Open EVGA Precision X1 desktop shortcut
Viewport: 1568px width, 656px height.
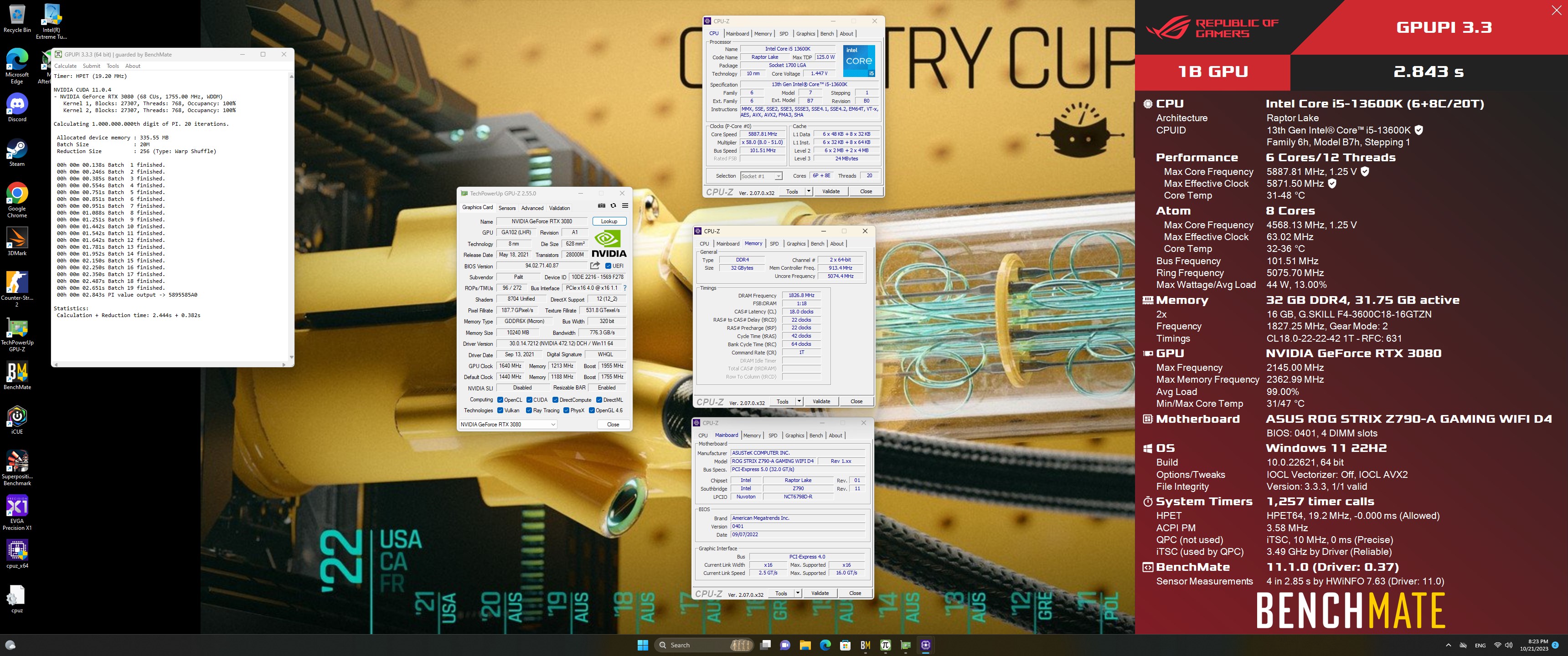coord(17,512)
